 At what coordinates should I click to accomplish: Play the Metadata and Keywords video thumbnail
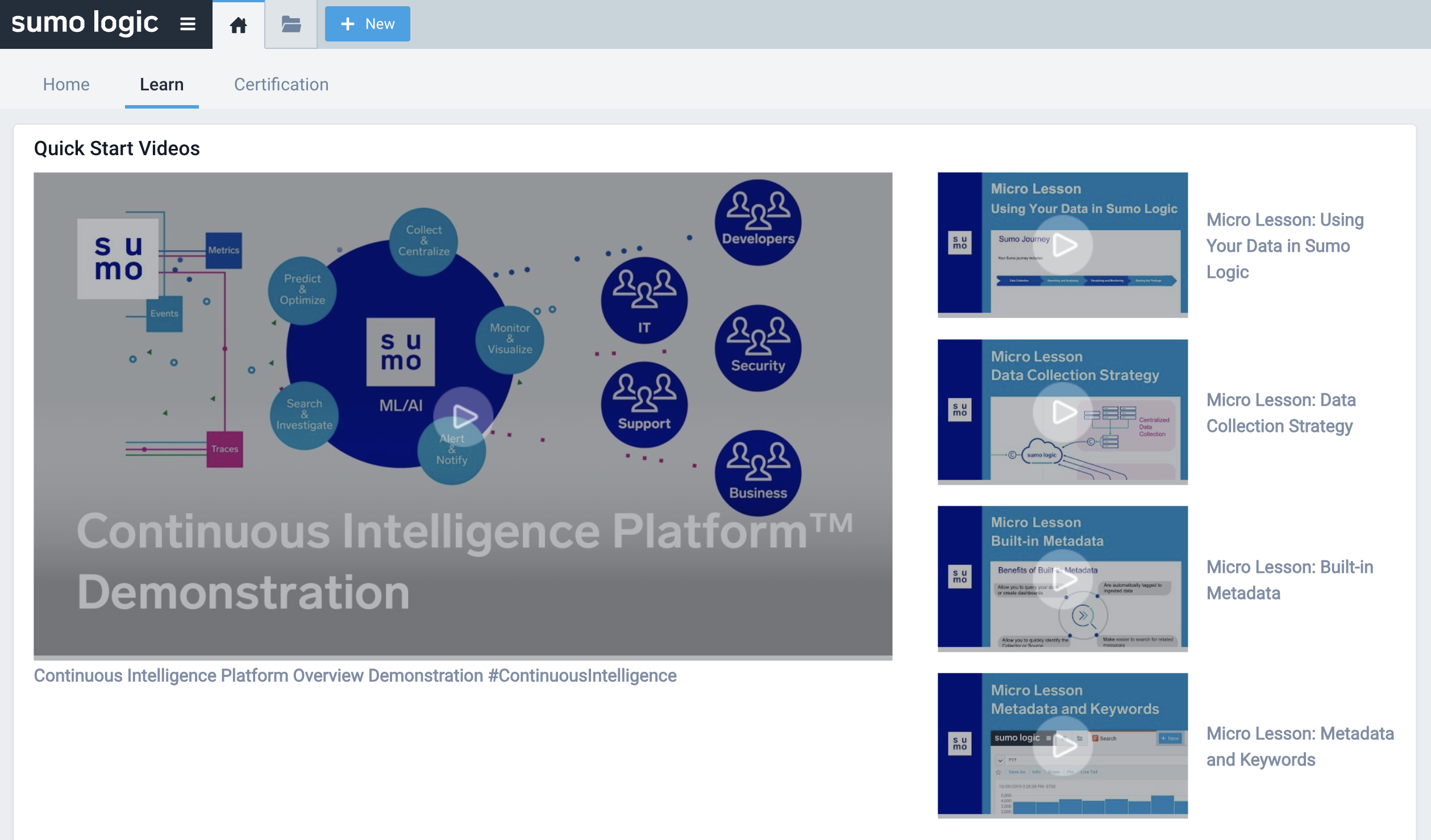pos(1063,746)
